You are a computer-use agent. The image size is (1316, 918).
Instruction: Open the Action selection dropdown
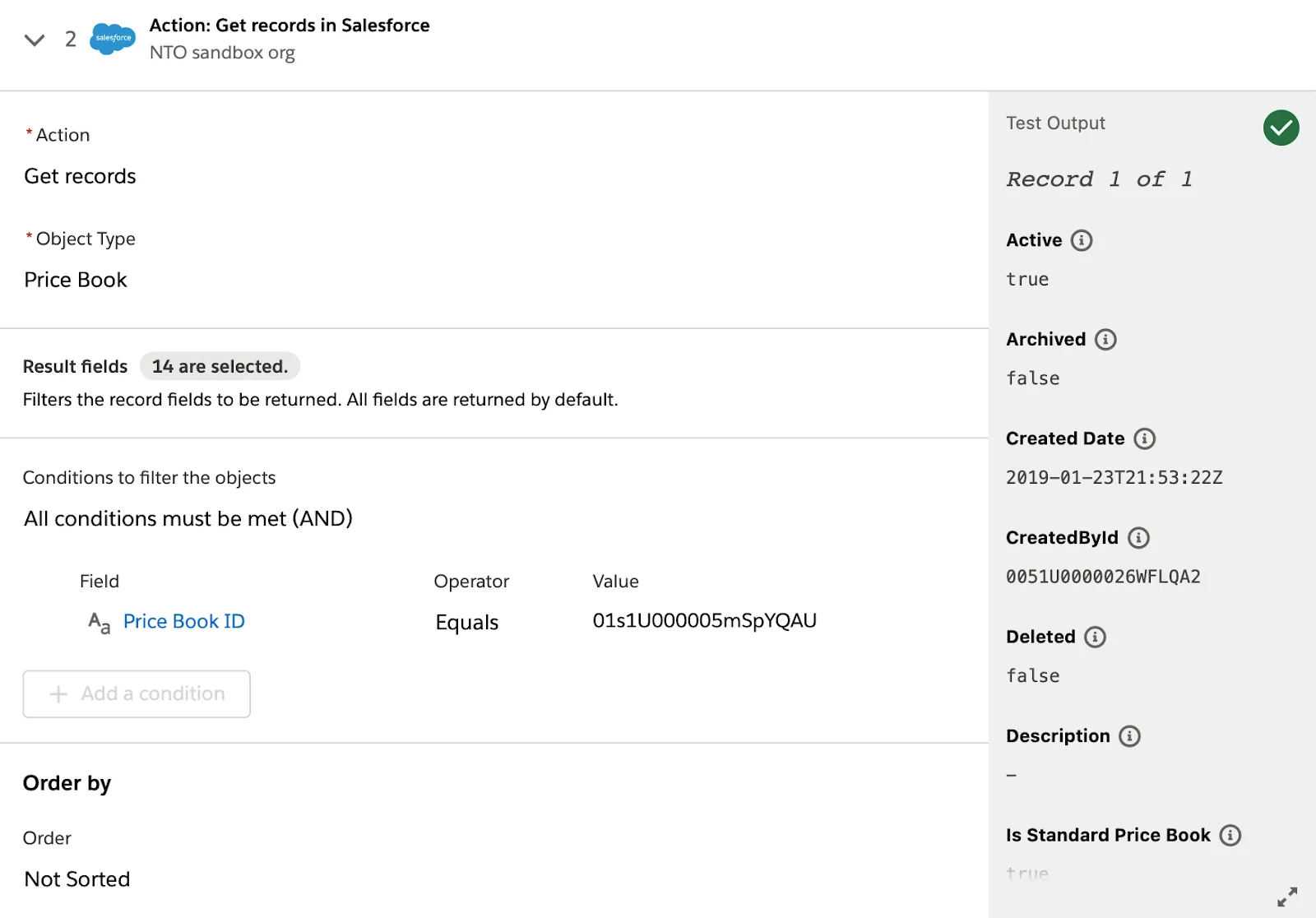click(80, 175)
